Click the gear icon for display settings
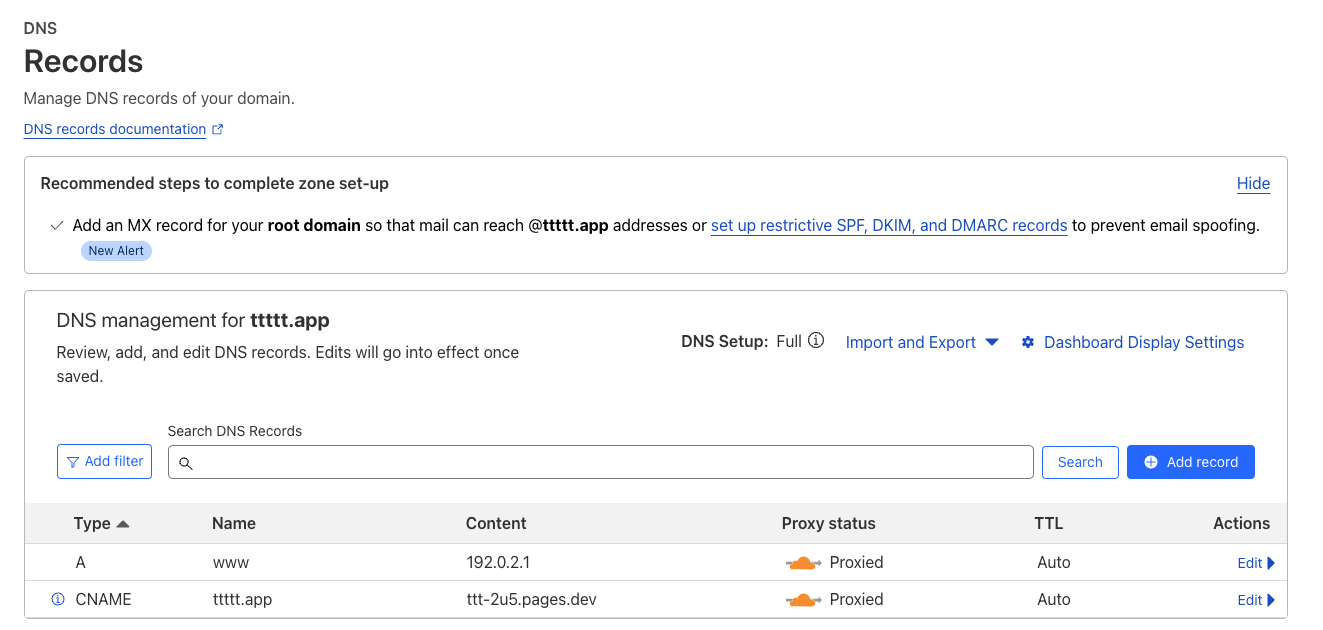The image size is (1323, 630). 1028,342
